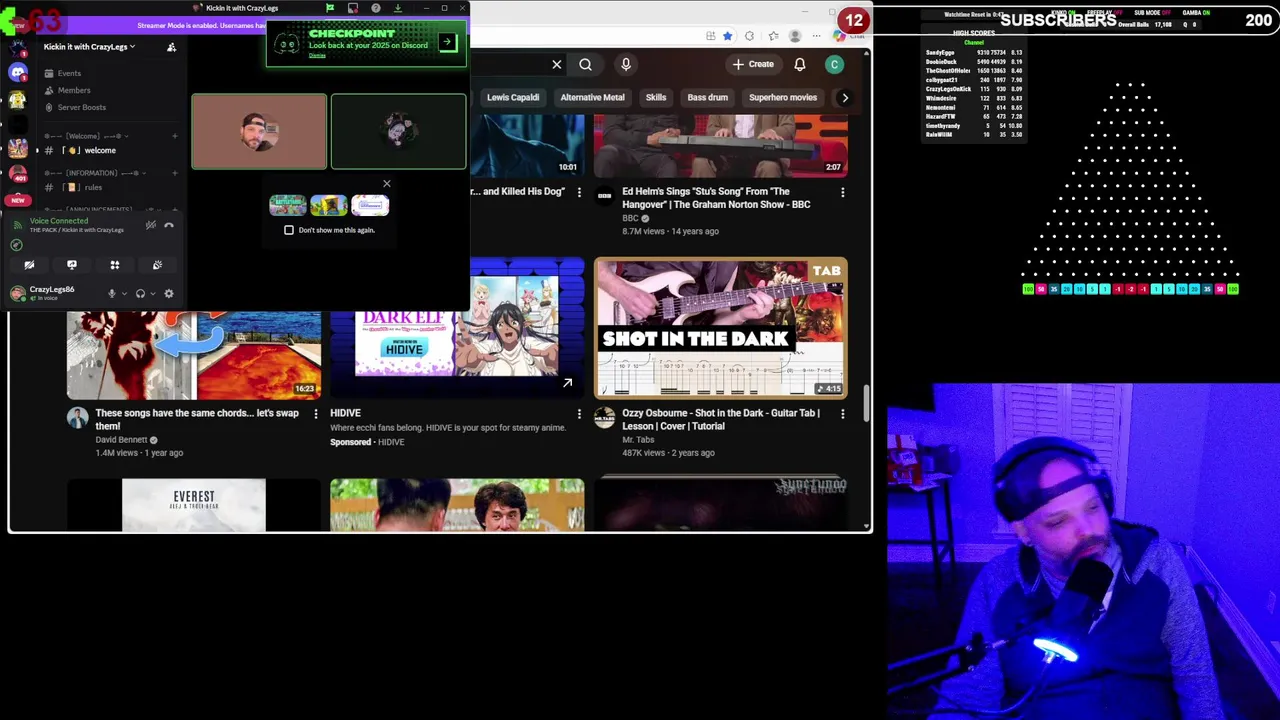This screenshot has width=1280, height=720.
Task: Dismiss the Checkpoint banner link
Action: click(317, 55)
